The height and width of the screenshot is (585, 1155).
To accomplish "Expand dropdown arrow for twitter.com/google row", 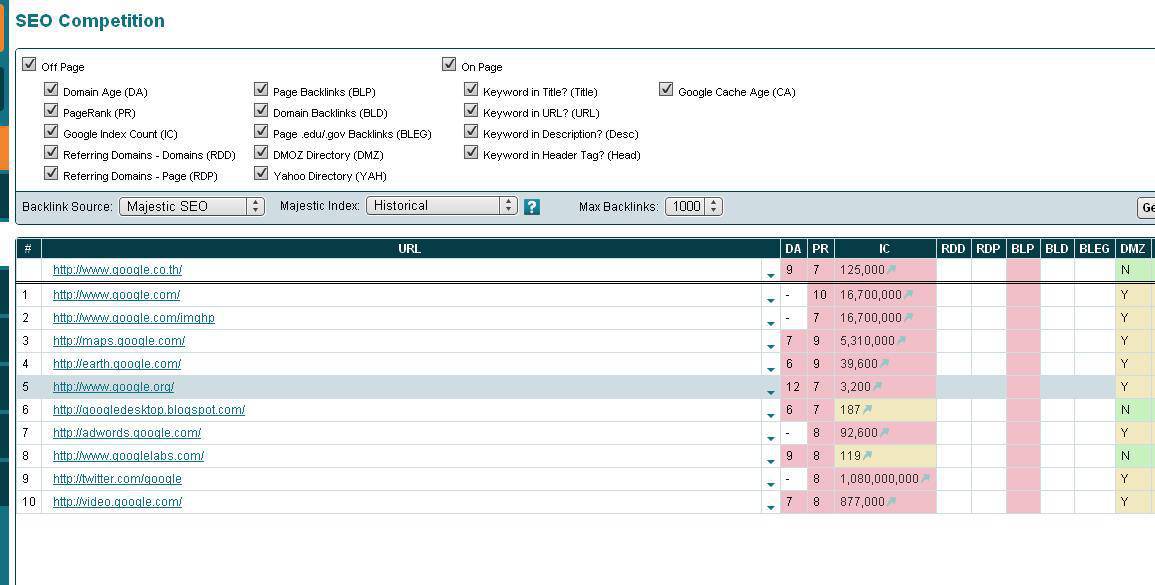I will (x=770, y=484).
